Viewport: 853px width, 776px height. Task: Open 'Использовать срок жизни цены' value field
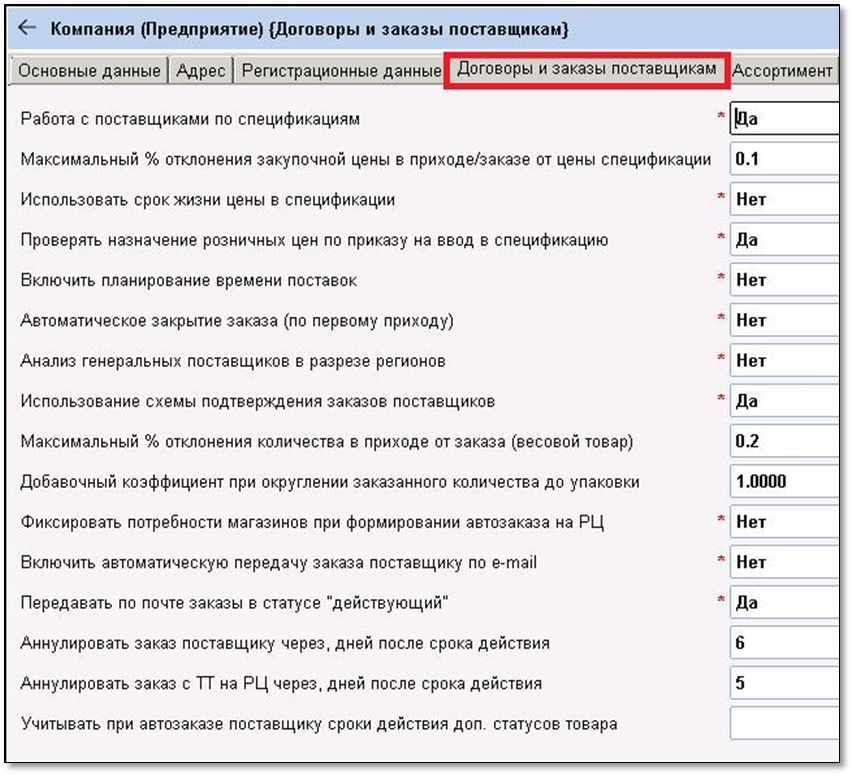tap(784, 199)
